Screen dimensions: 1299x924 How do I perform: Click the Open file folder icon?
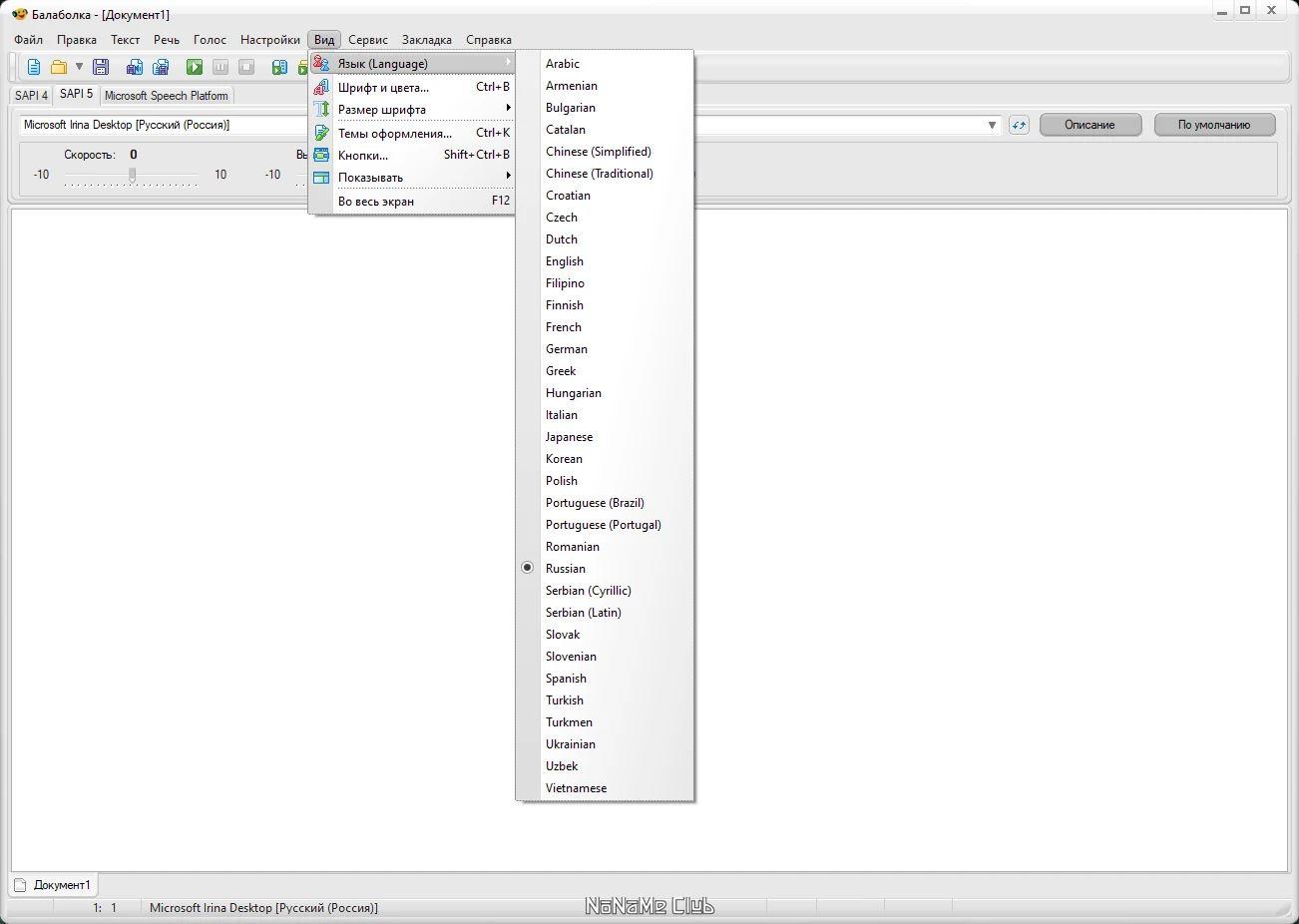[59, 67]
